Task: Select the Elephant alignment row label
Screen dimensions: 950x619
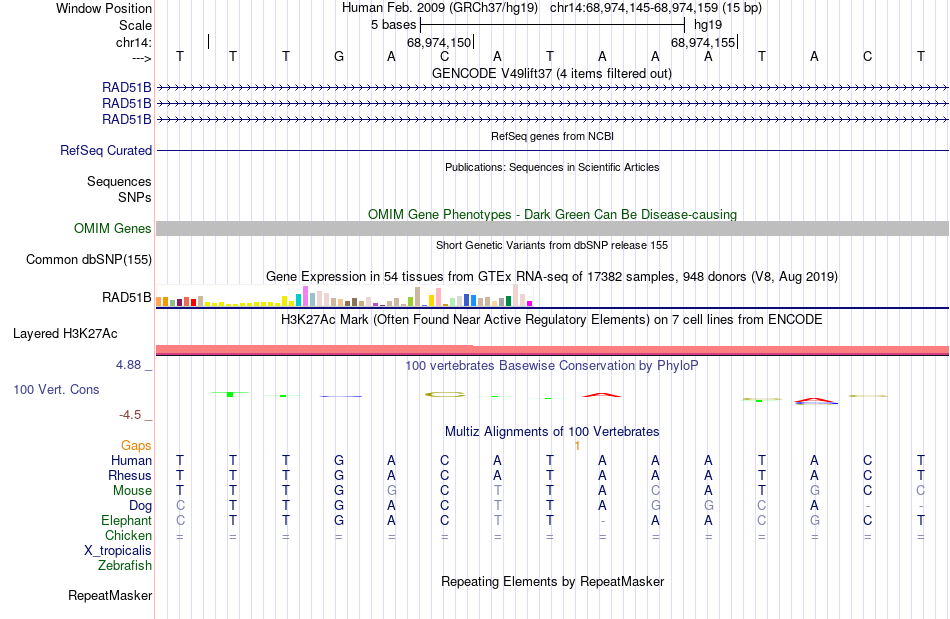Action: pos(126,520)
